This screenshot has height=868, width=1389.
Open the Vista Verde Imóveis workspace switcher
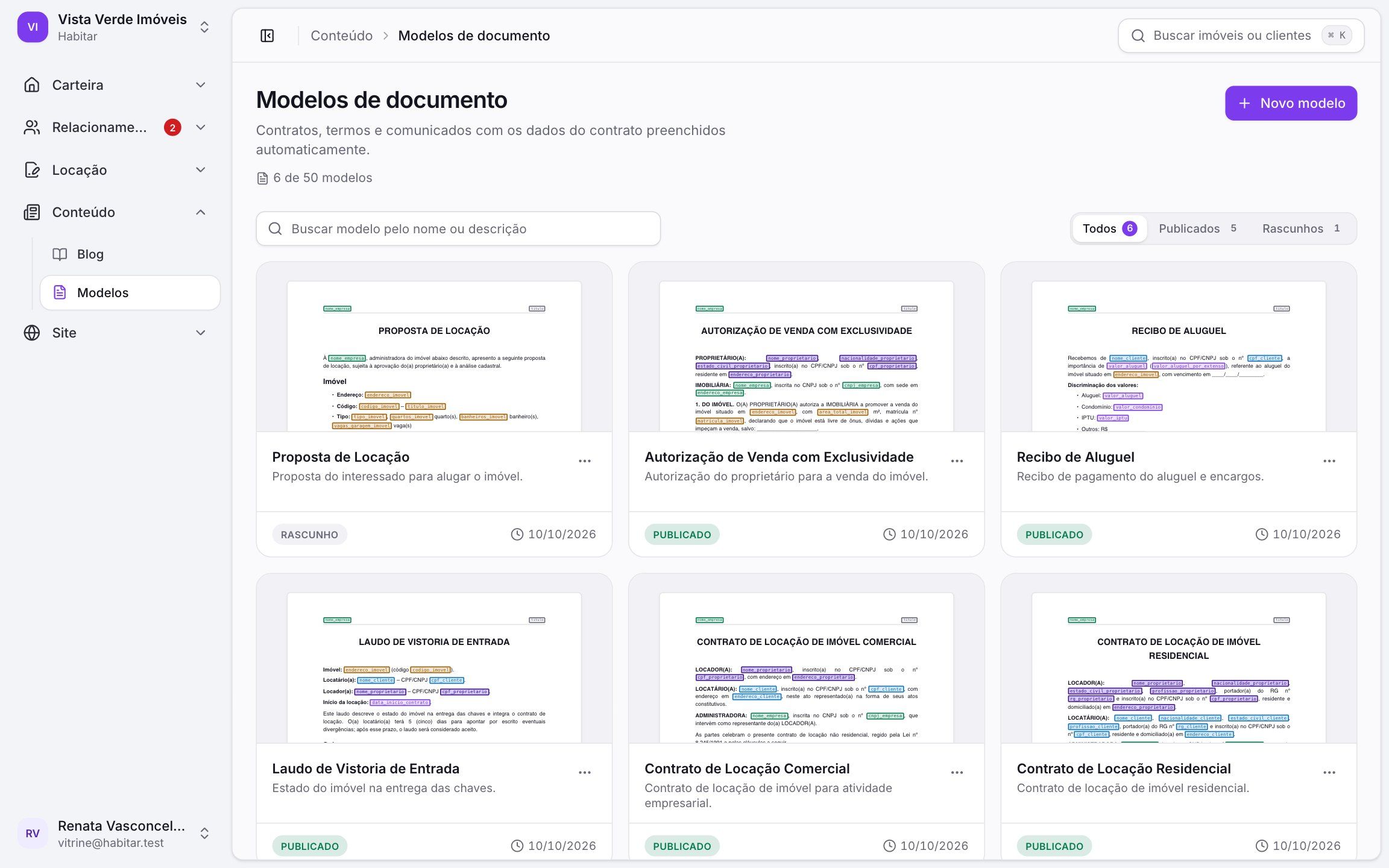(115, 27)
